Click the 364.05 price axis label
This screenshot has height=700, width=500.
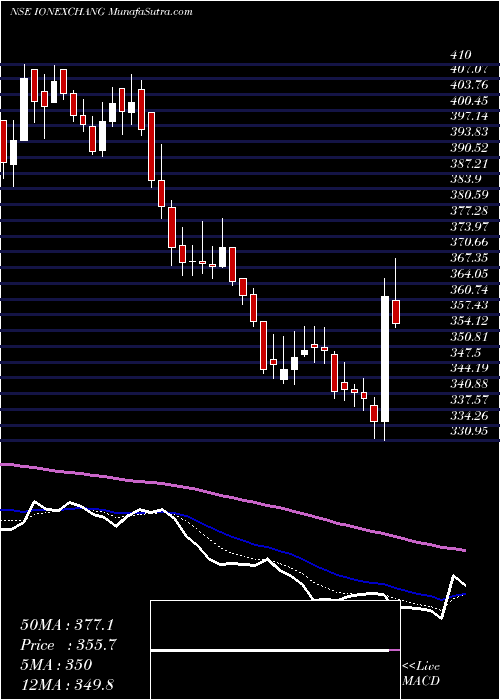(468, 273)
